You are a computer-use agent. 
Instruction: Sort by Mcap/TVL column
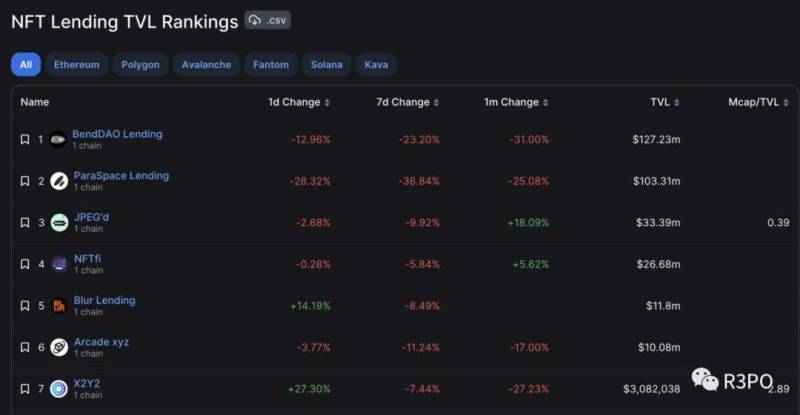pos(758,102)
